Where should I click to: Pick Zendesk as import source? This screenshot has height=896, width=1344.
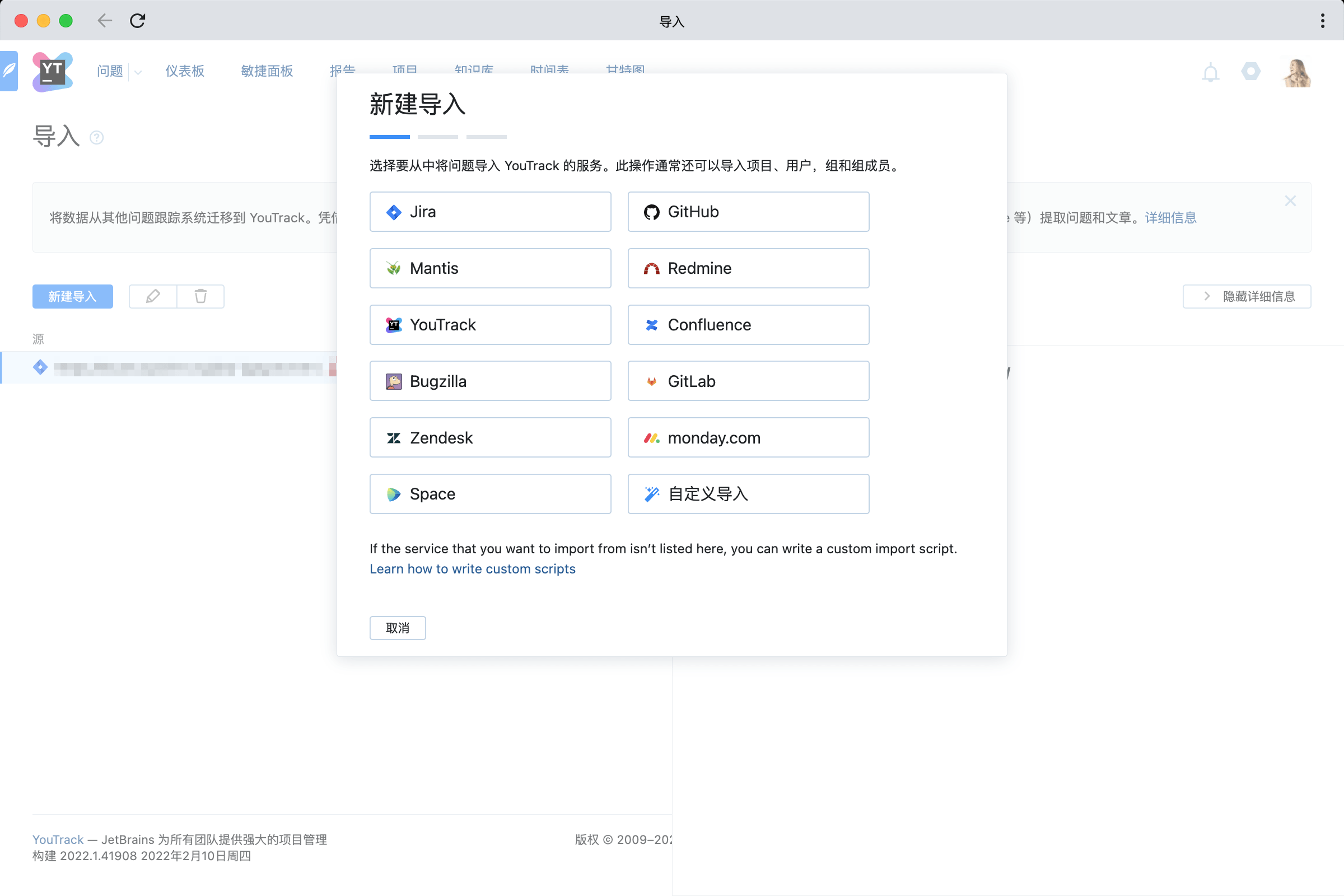[x=489, y=438]
